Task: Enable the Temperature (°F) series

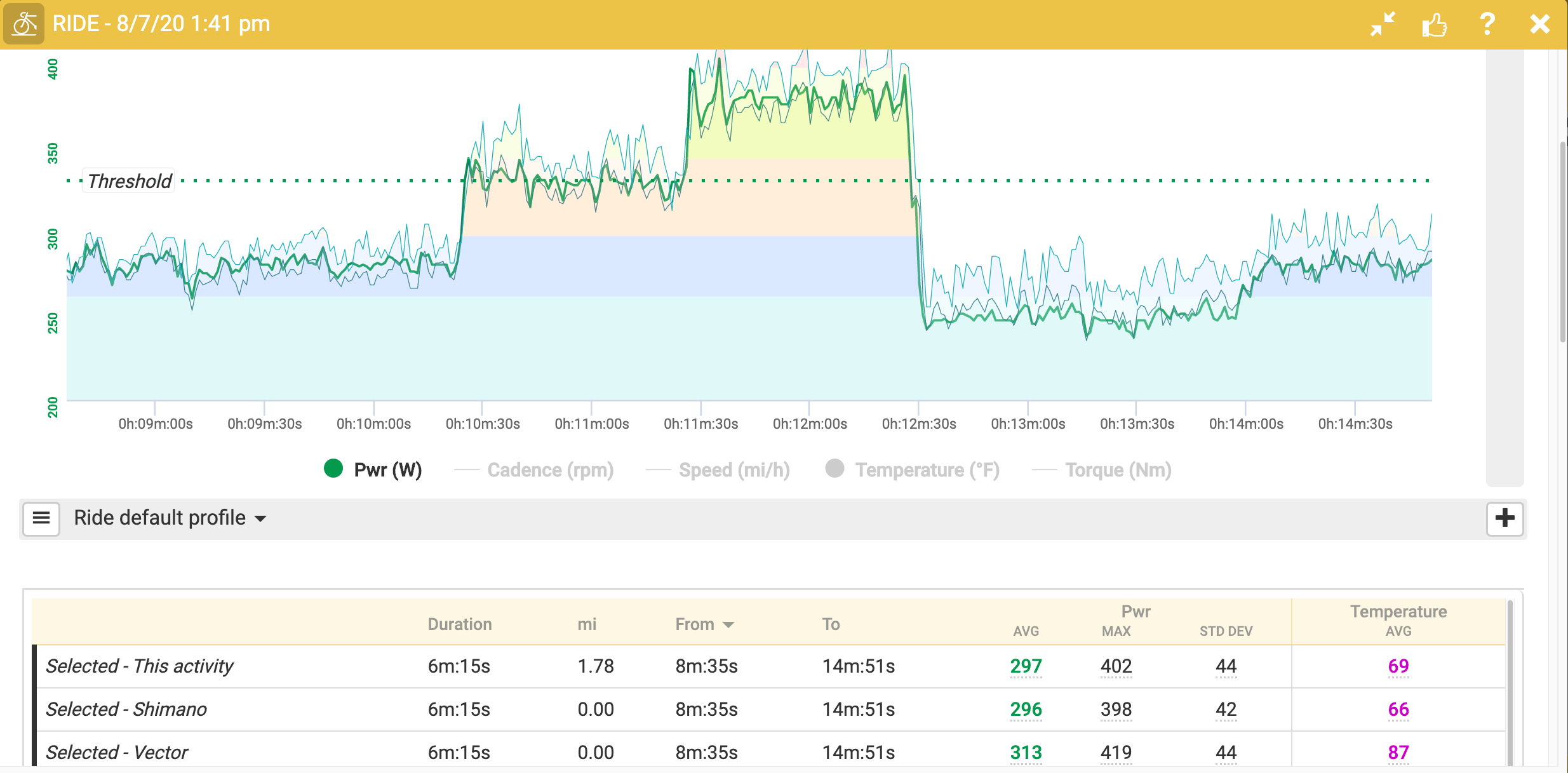Action: [x=927, y=470]
